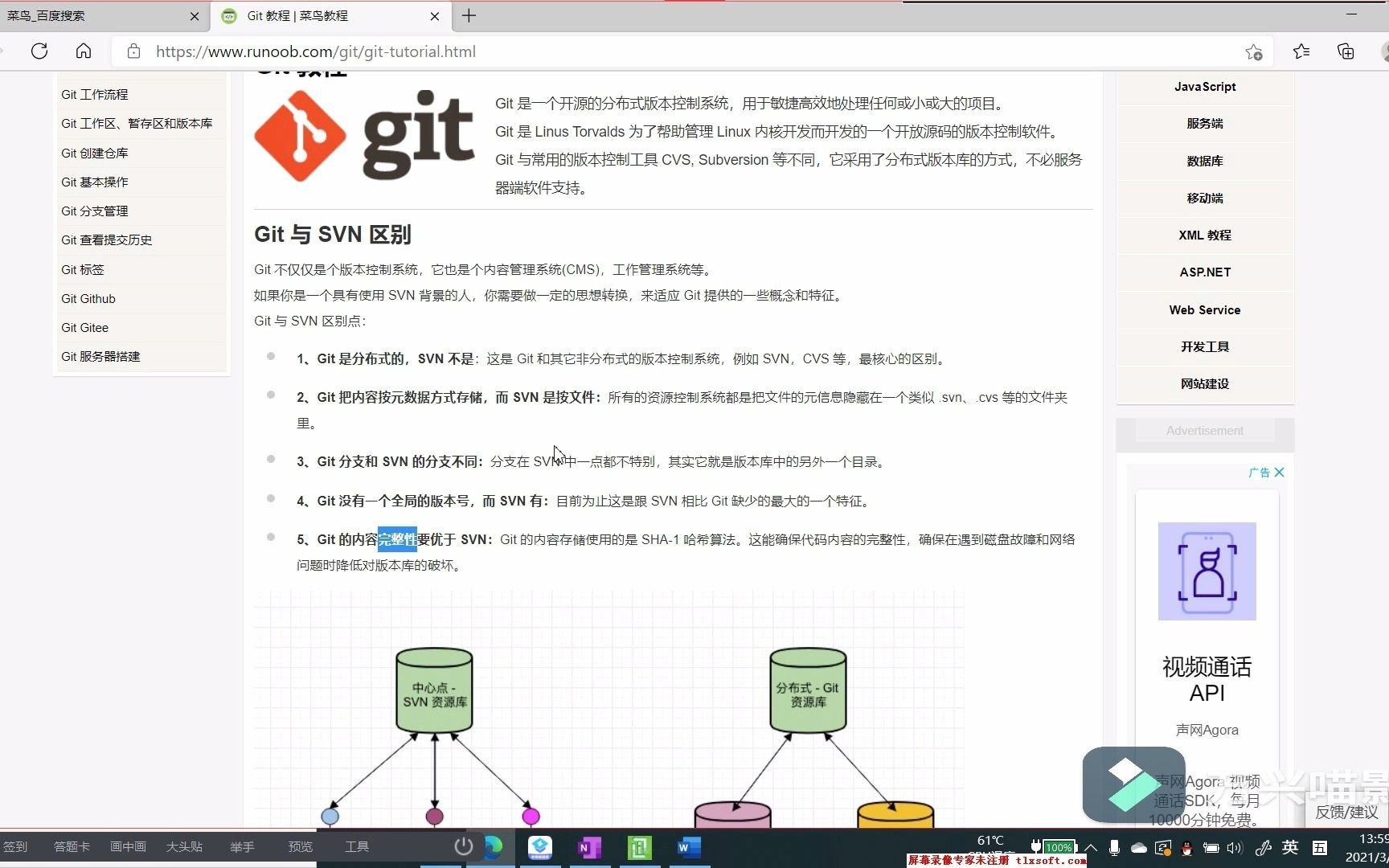Open OneNote from the taskbar

point(589,848)
